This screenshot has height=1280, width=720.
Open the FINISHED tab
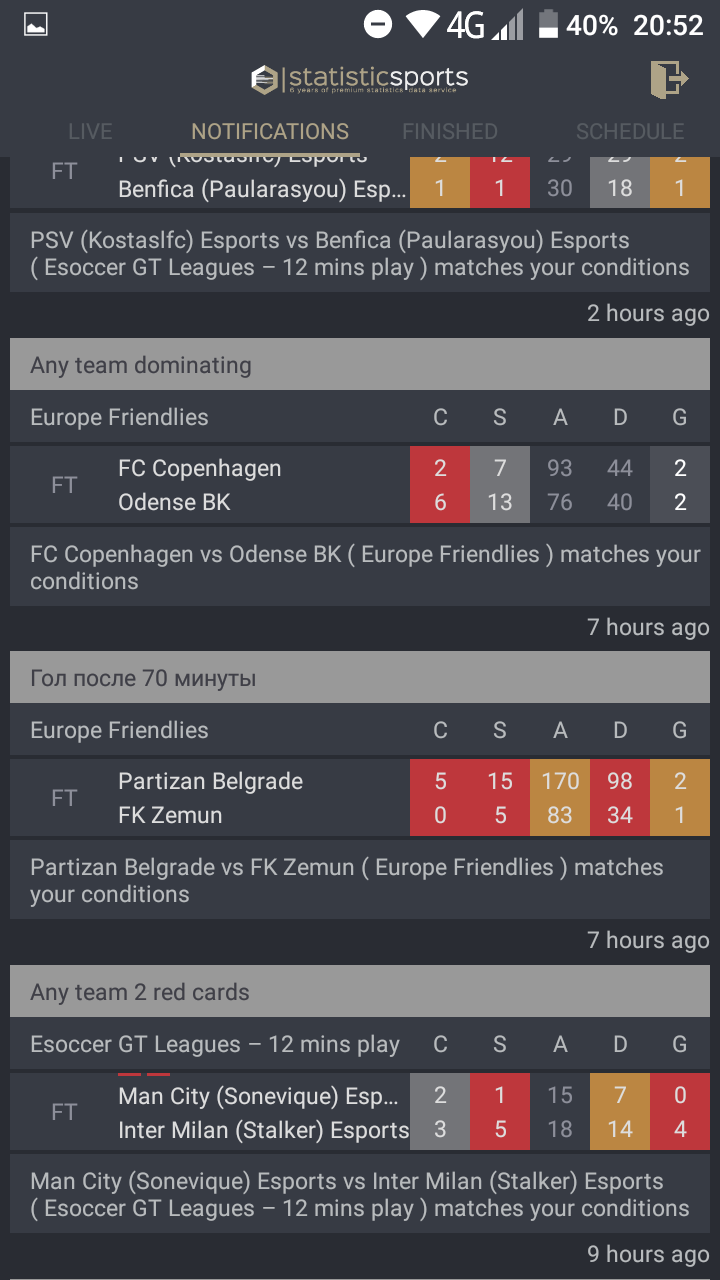coord(450,131)
